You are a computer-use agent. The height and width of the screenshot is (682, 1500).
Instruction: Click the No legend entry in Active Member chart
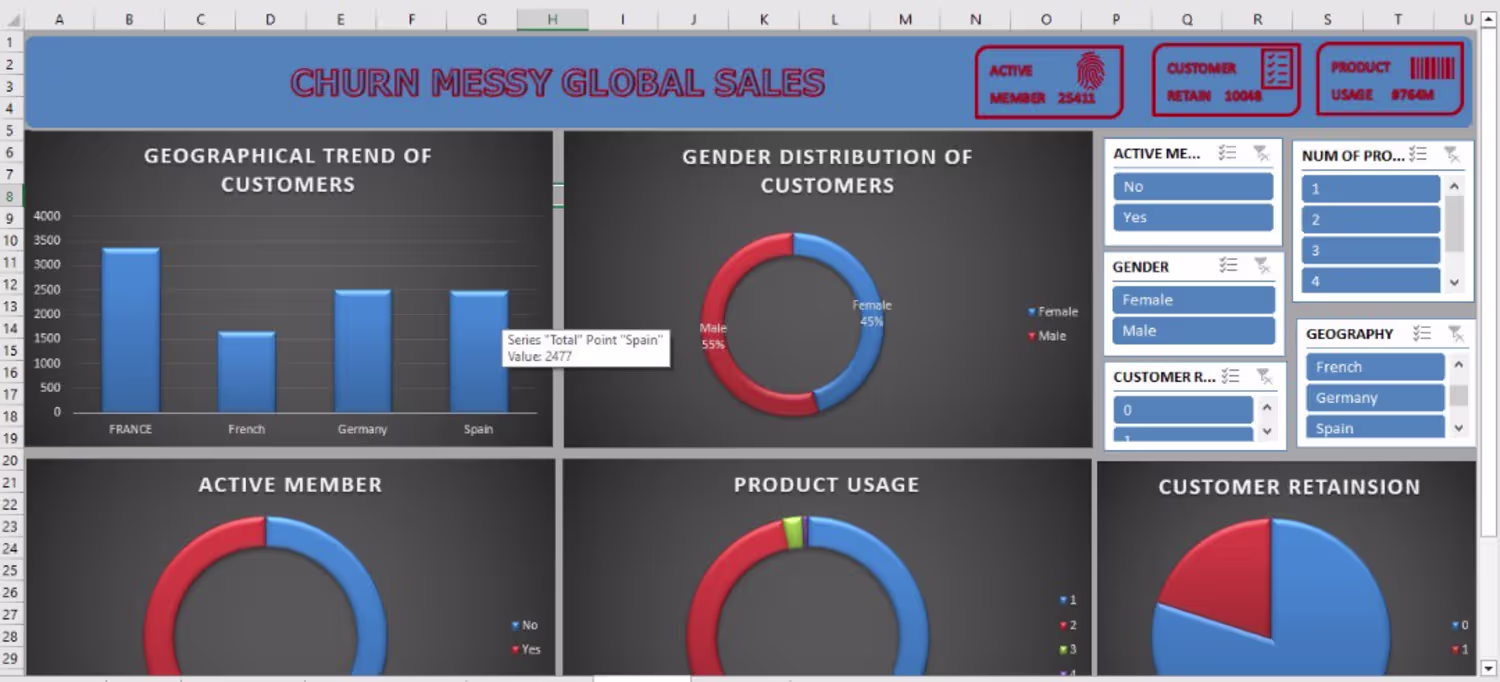coord(525,625)
